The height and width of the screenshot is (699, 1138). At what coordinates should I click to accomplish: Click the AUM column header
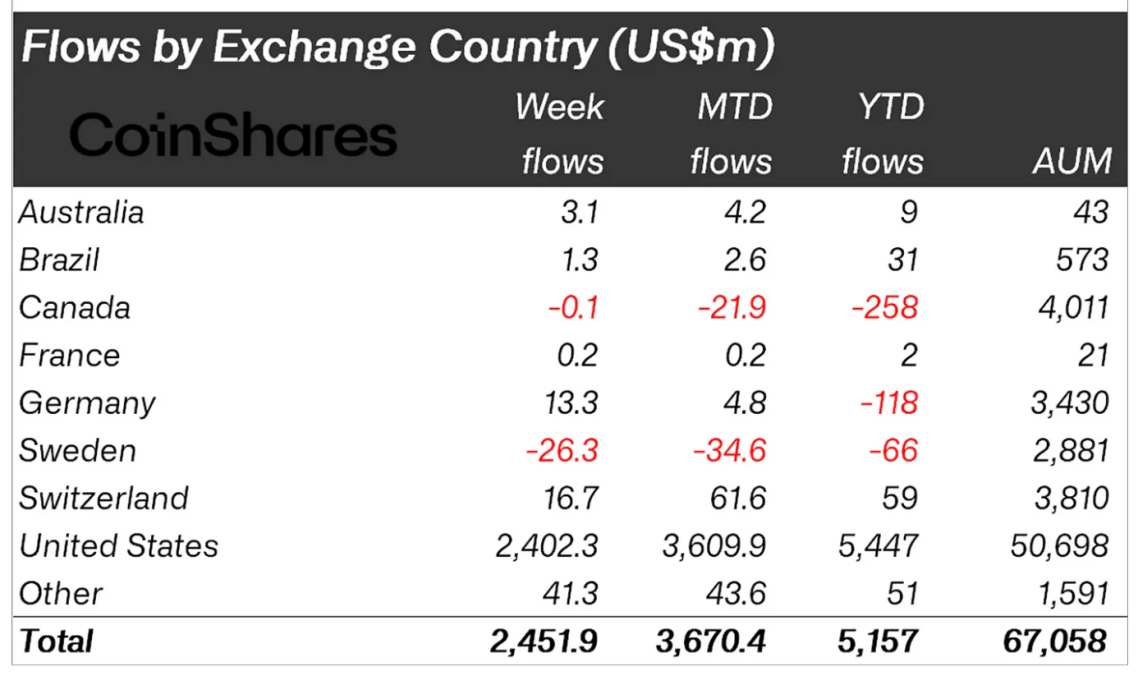click(x=1071, y=161)
